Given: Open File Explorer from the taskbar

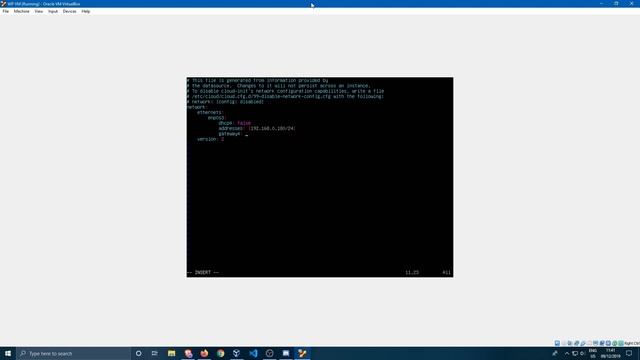Looking at the screenshot, I should [x=171, y=353].
